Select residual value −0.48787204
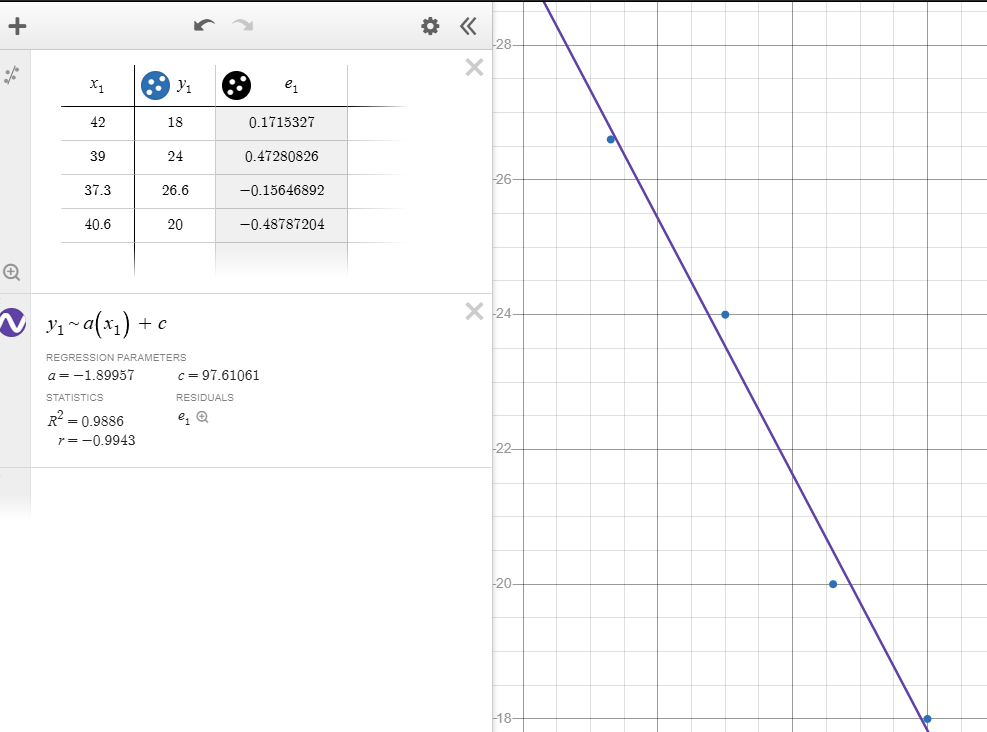 [281, 225]
